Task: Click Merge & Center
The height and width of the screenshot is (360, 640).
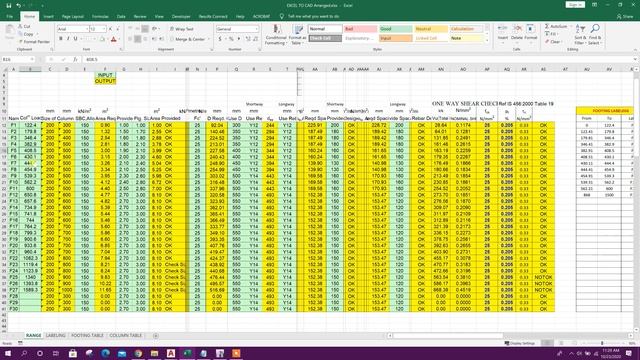Action: pos(187,39)
